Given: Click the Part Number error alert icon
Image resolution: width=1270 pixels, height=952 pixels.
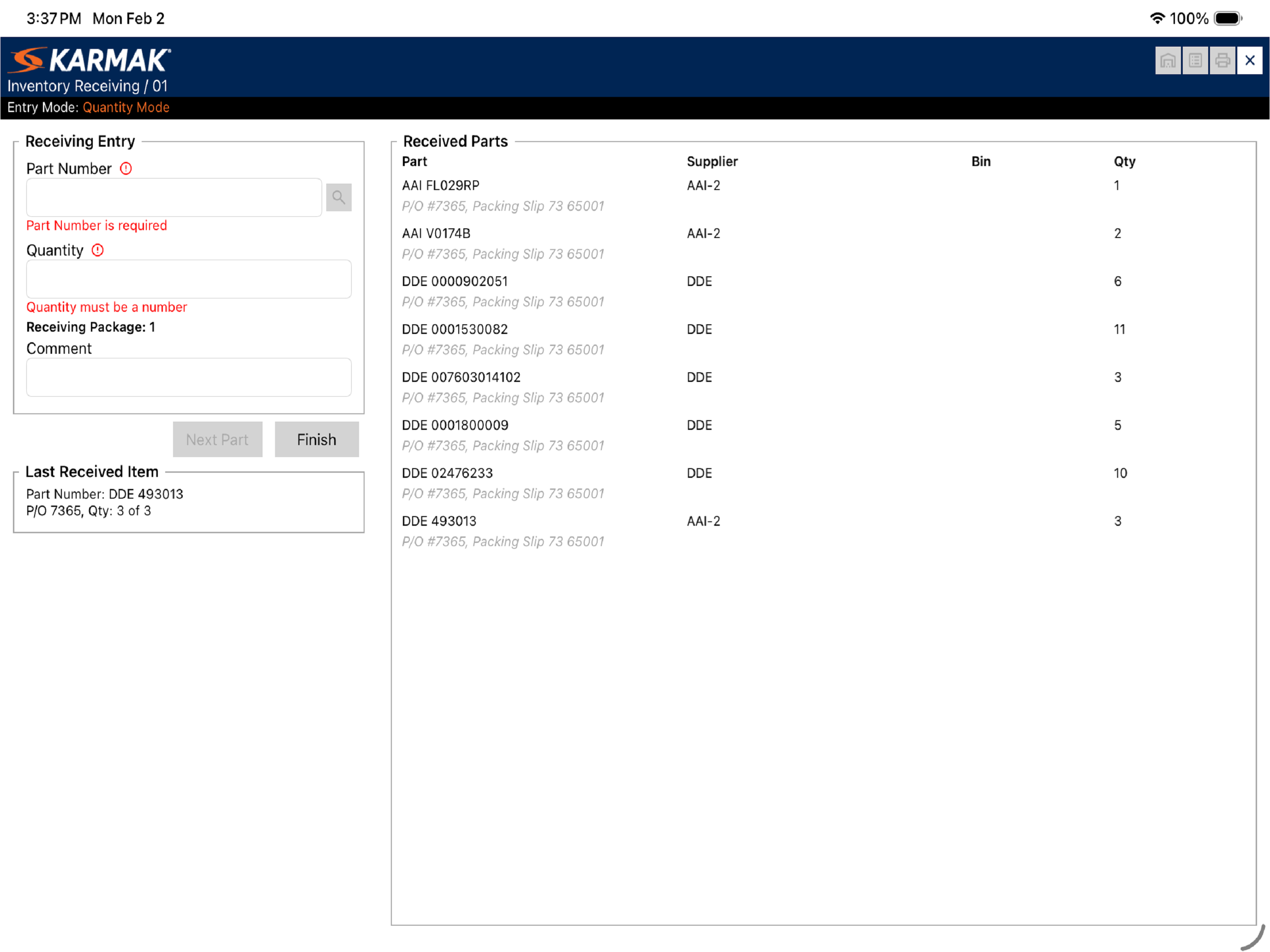Looking at the screenshot, I should pos(126,168).
